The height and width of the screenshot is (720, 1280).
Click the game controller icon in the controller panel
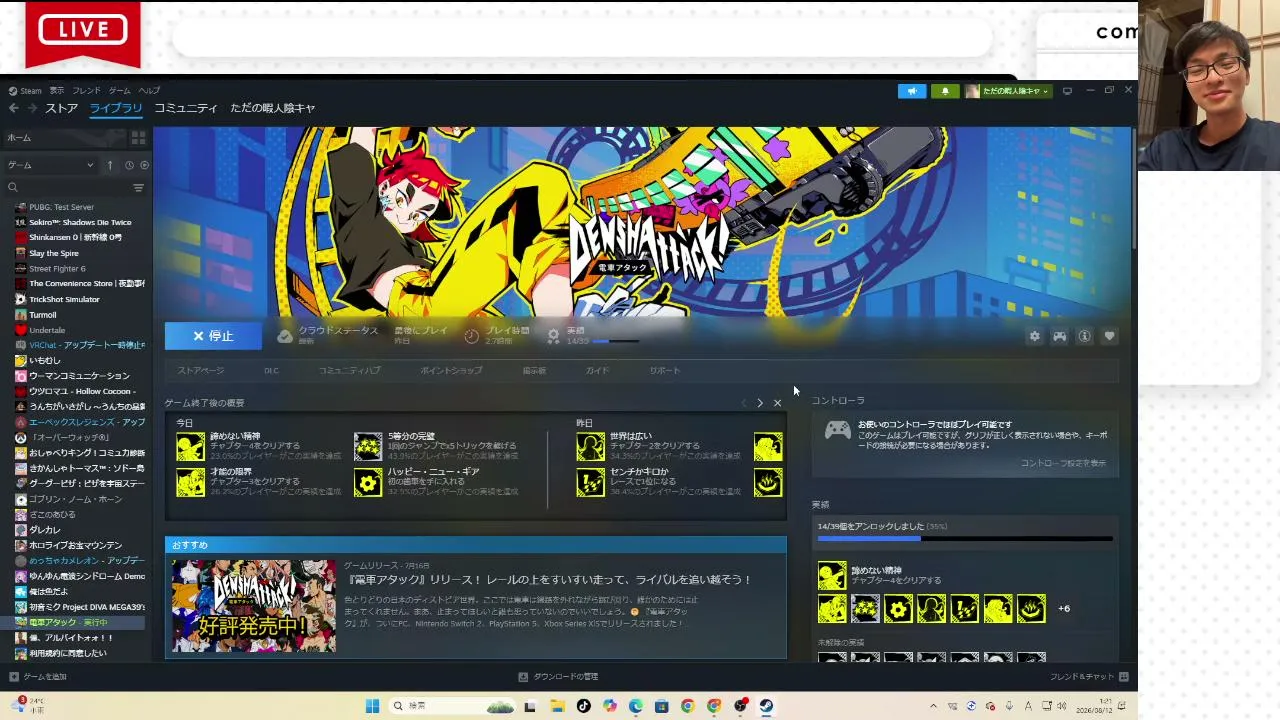coord(837,430)
